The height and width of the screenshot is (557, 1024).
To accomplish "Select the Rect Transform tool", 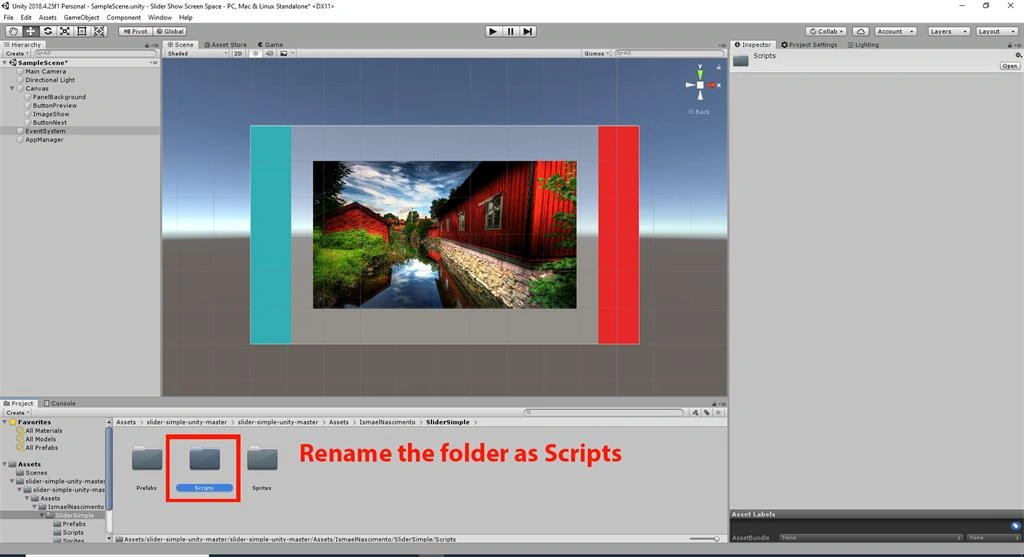I will point(82,31).
